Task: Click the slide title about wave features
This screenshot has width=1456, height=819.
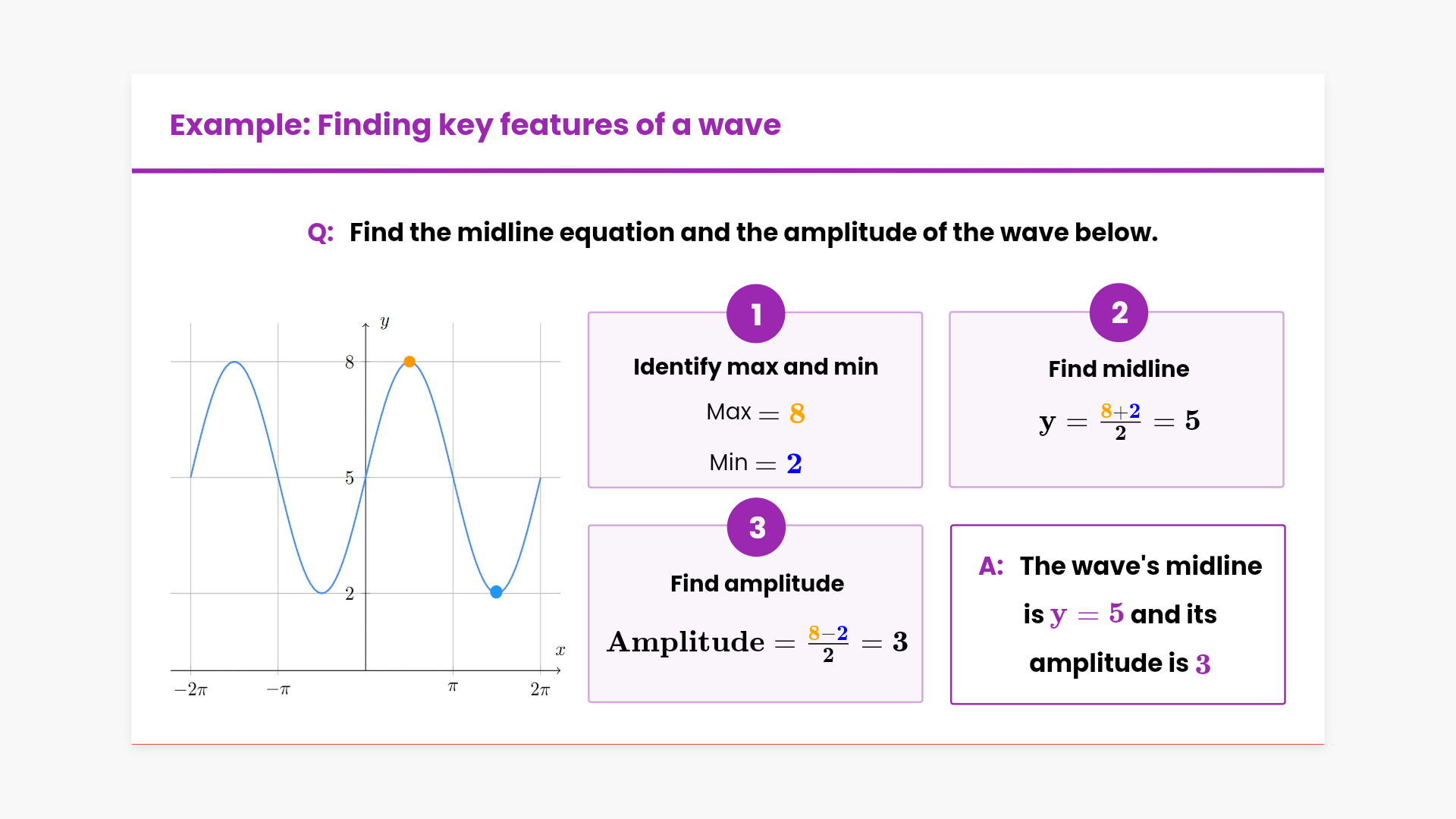Action: pos(475,124)
